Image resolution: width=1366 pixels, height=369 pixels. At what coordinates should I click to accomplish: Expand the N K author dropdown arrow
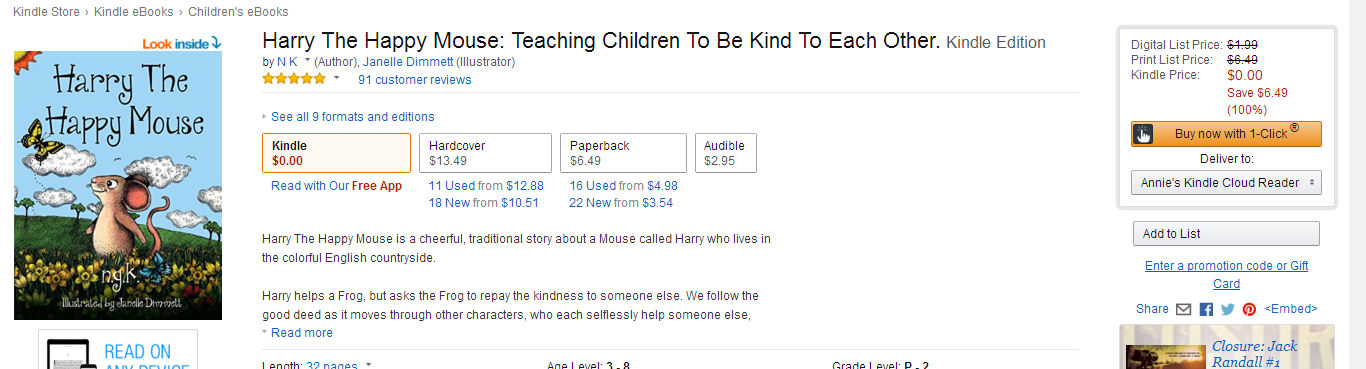[307, 61]
